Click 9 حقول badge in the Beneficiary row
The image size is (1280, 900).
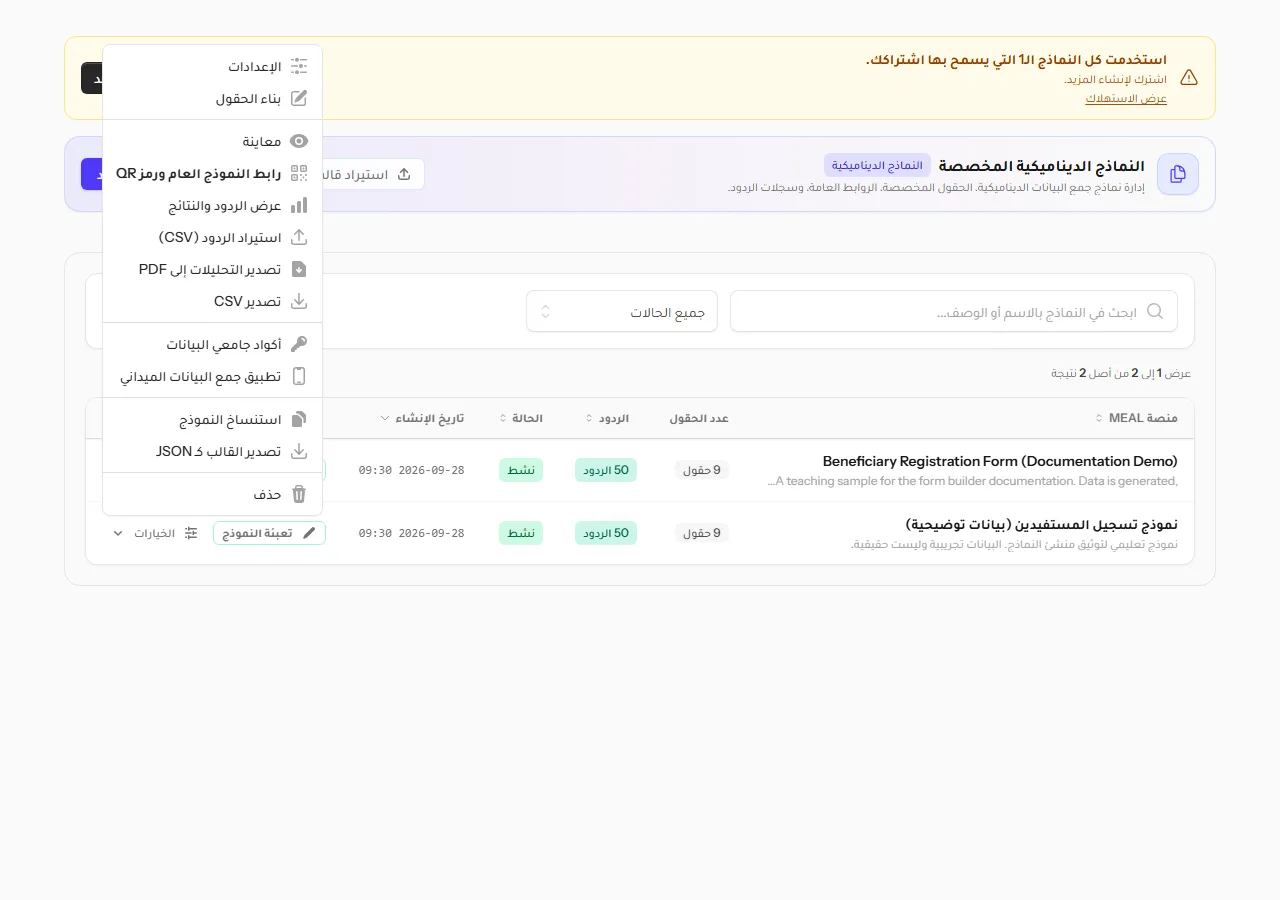pos(702,470)
